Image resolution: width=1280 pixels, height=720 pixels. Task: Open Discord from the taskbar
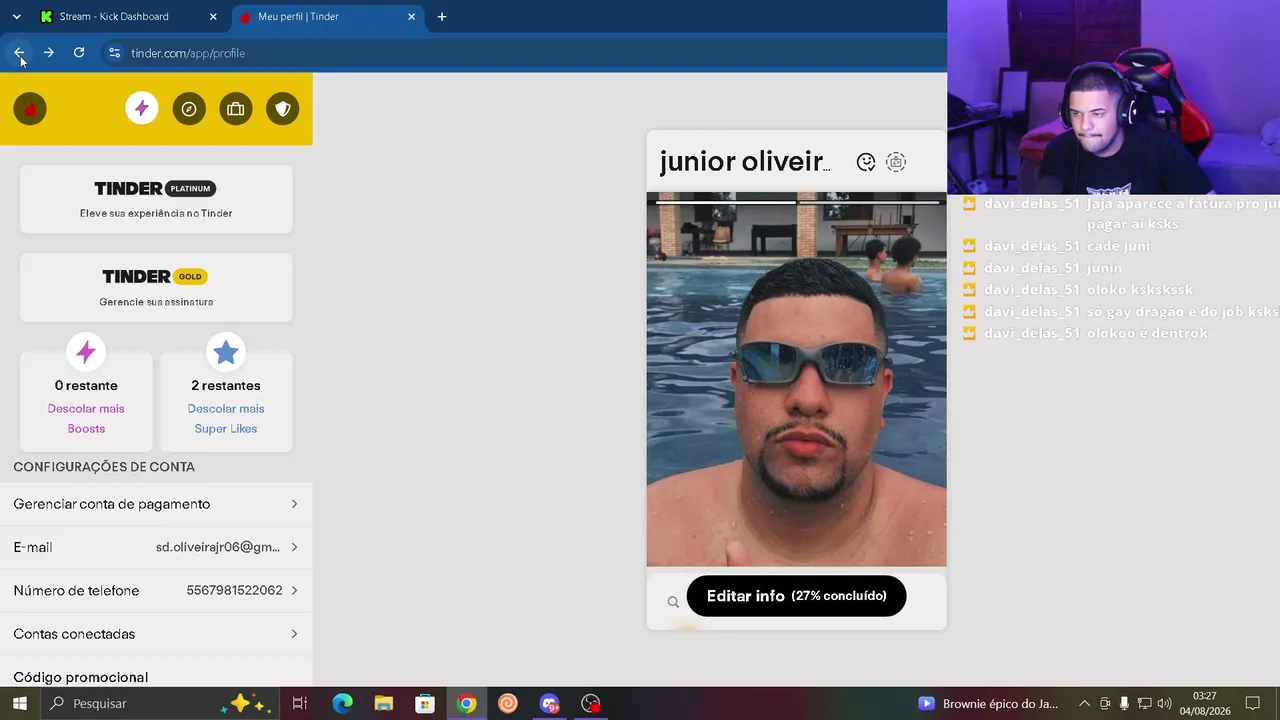(x=549, y=704)
